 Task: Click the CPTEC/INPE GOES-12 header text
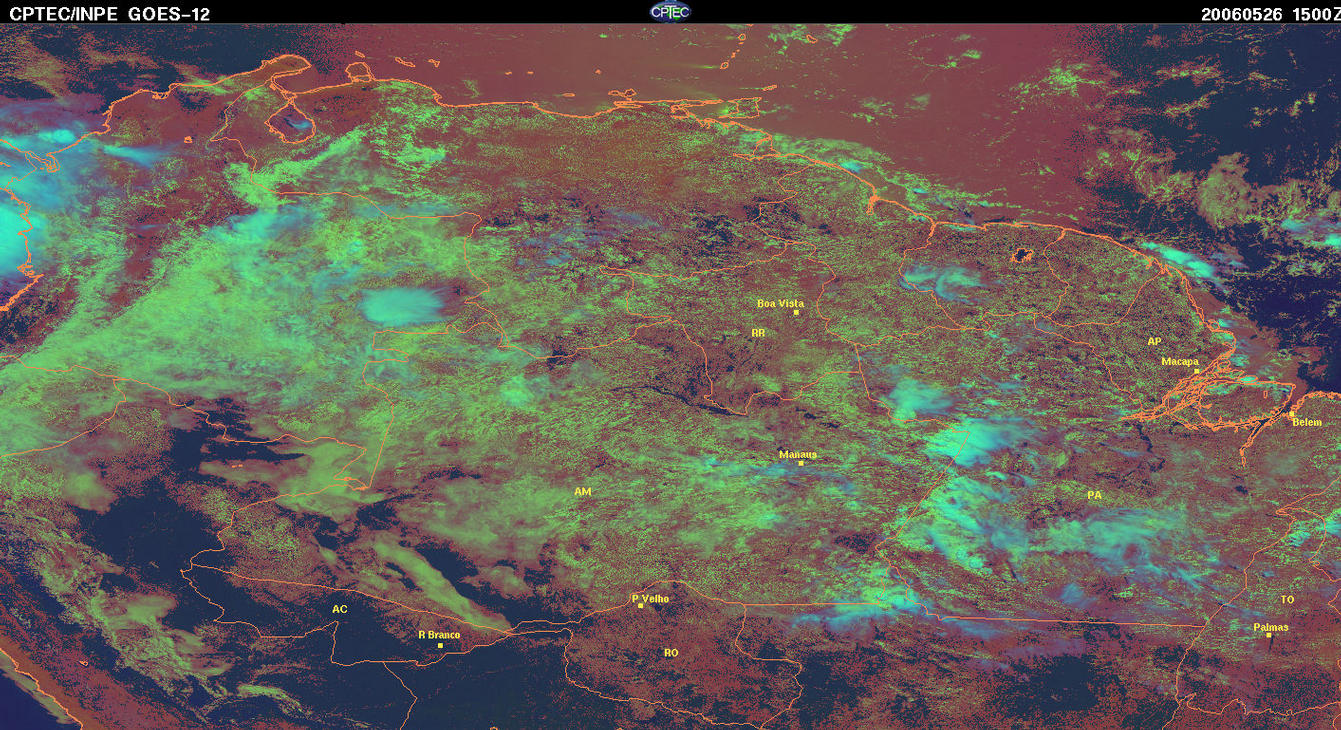[x=110, y=13]
